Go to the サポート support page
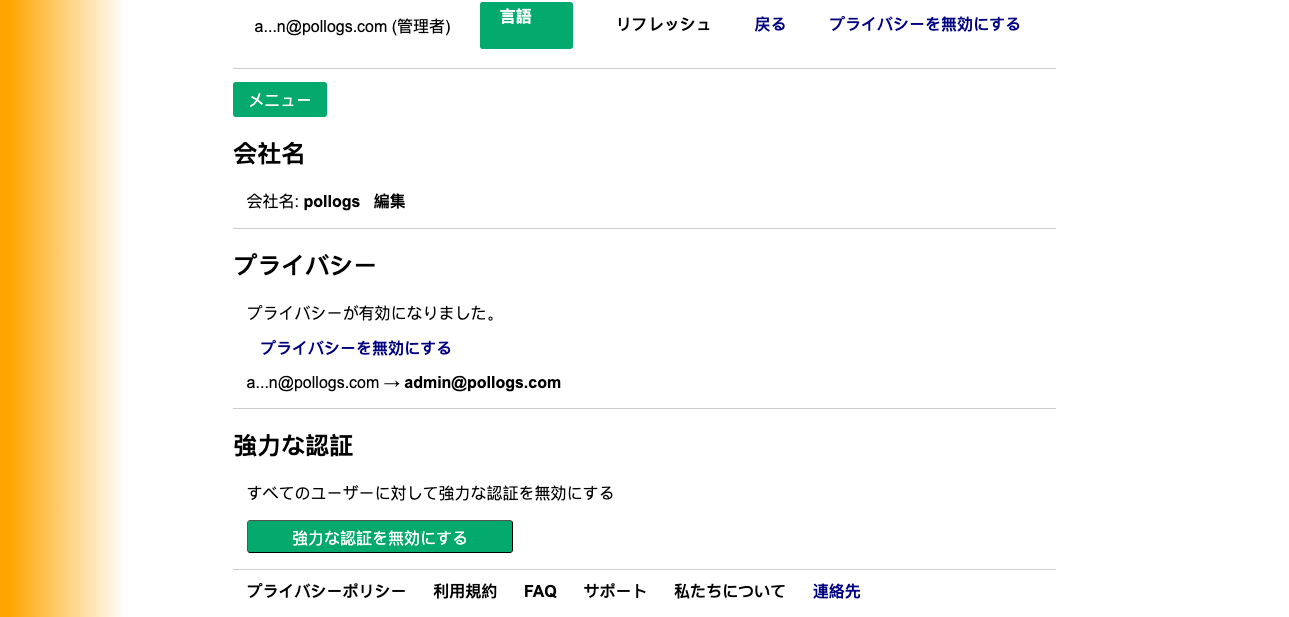The height and width of the screenshot is (617, 1289). [614, 591]
